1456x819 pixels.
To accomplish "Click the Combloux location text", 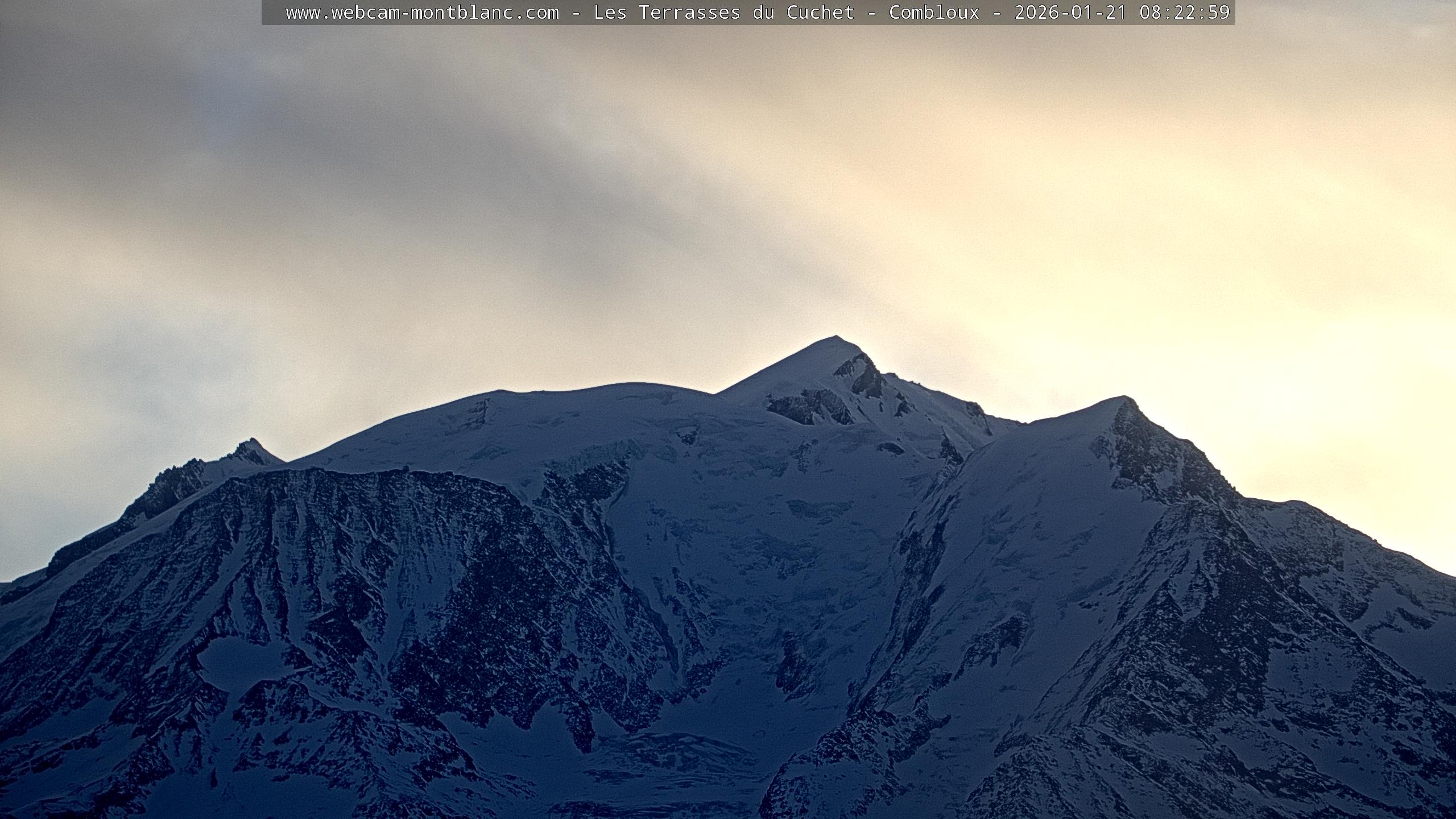I will pos(934,13).
